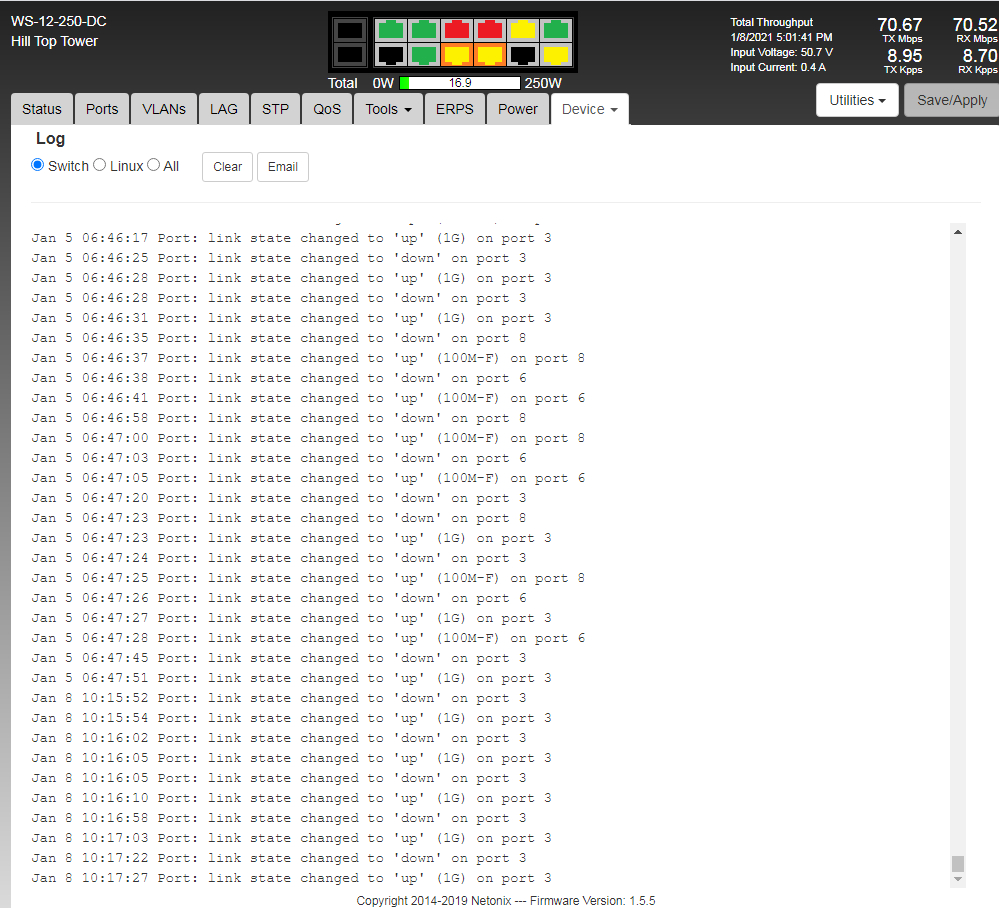Open the ERPS tab
Image resolution: width=999 pixels, height=908 pixels.
coord(455,109)
